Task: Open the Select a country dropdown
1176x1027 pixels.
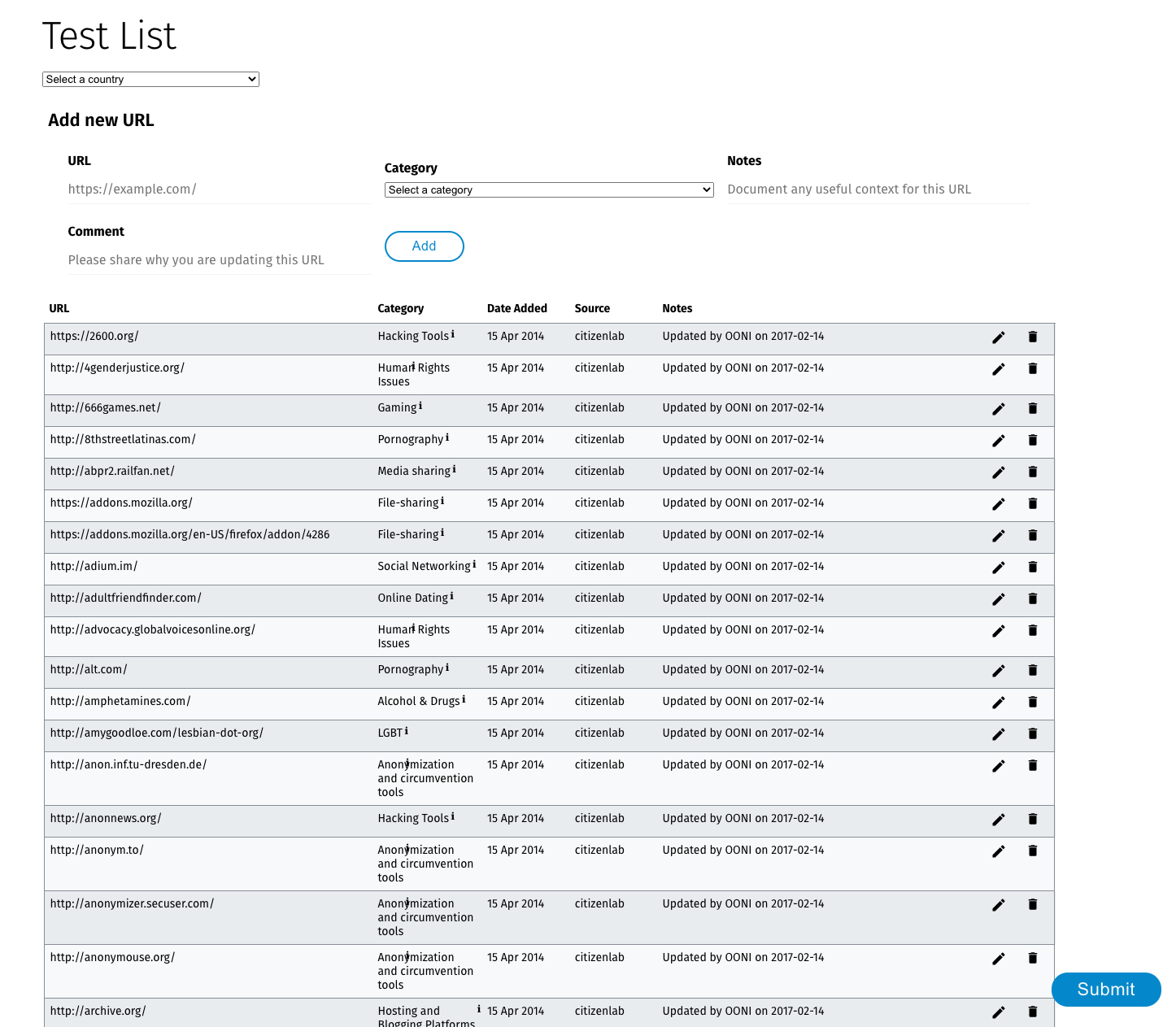Action: click(x=150, y=79)
